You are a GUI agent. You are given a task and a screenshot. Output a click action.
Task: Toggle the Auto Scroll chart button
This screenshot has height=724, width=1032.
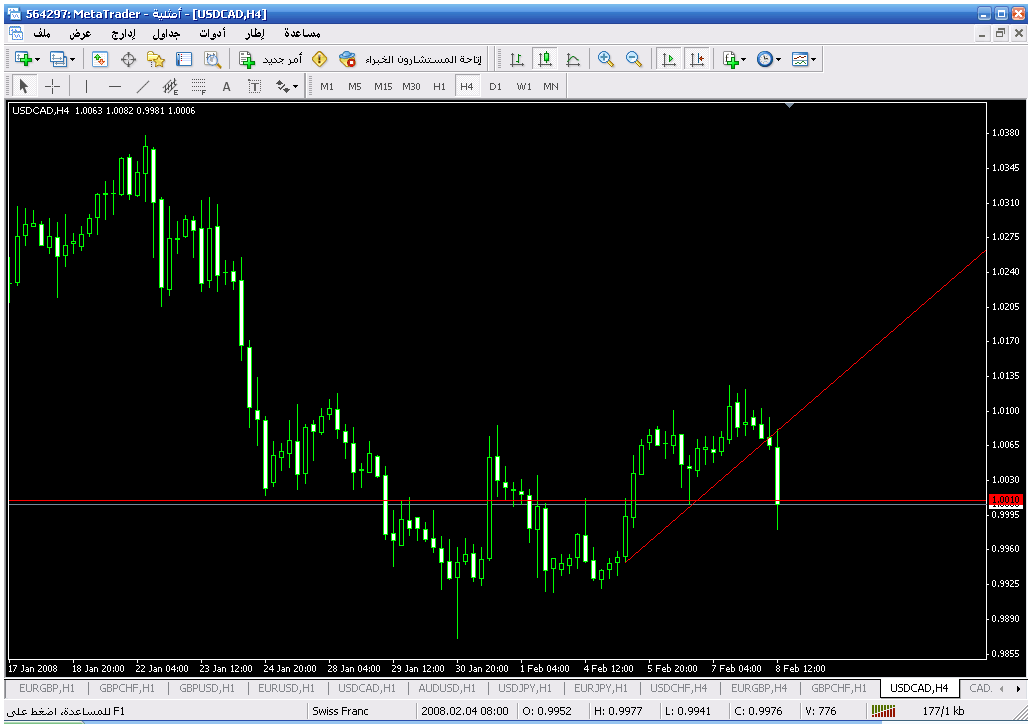click(668, 59)
